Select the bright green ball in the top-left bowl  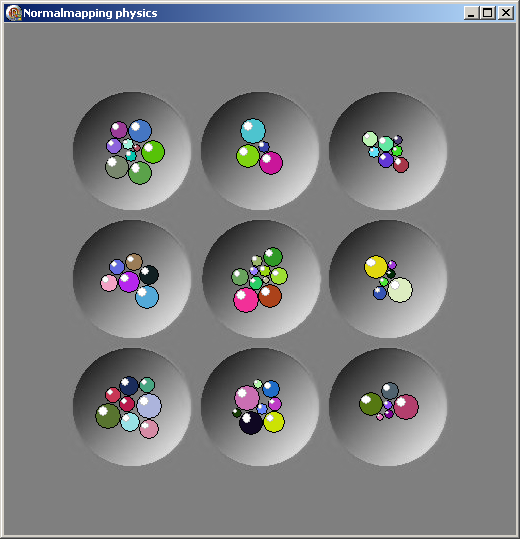tap(153, 152)
